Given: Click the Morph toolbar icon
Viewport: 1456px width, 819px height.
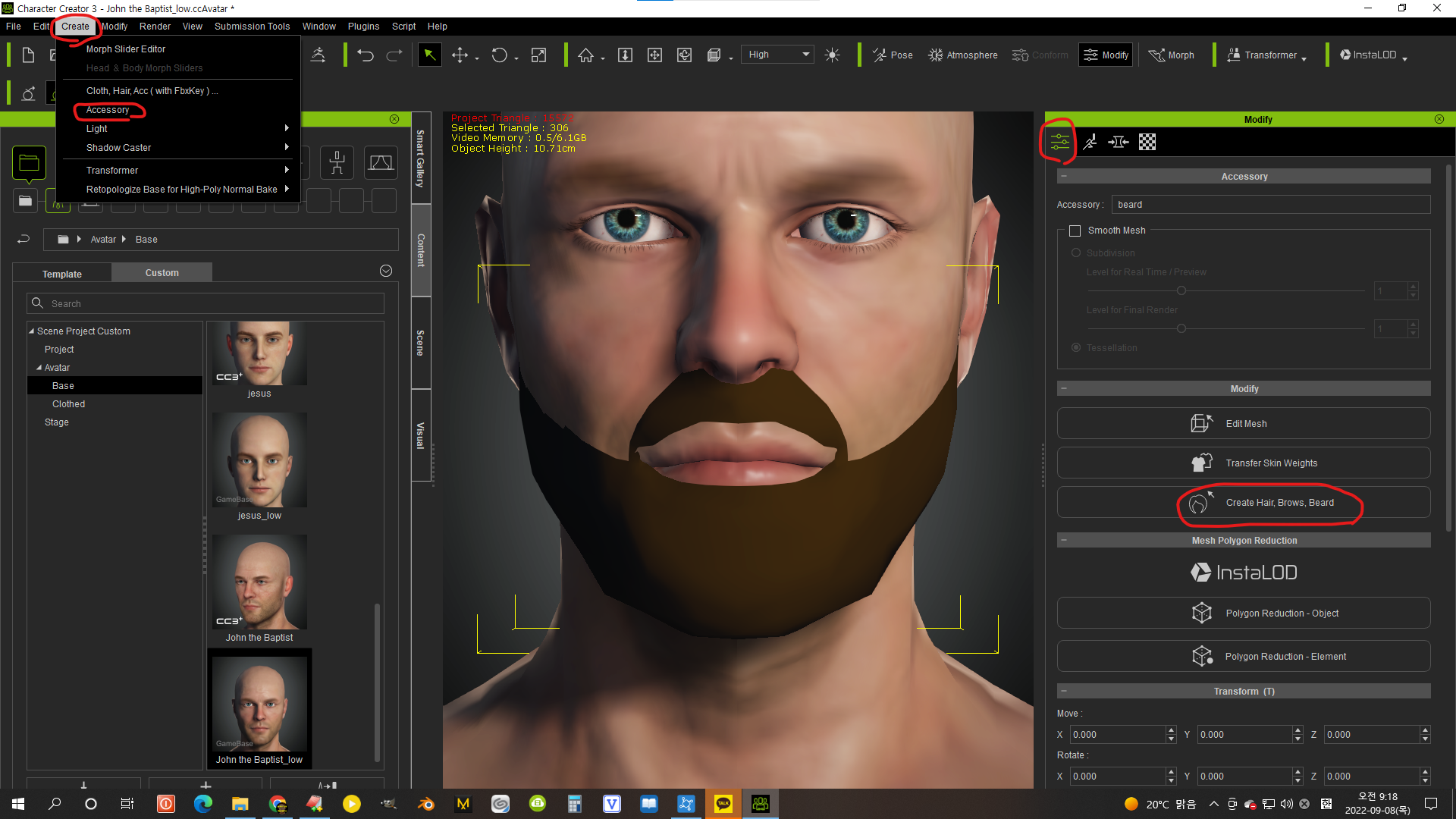Looking at the screenshot, I should click(1172, 55).
